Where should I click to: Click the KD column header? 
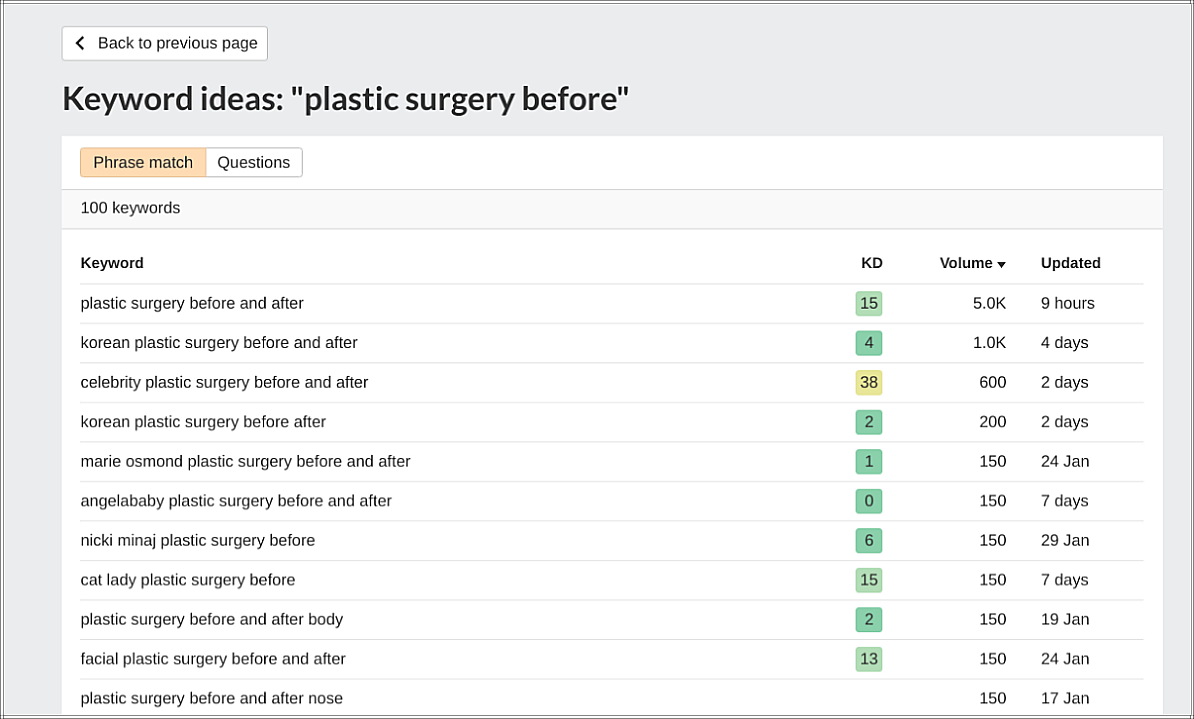(871, 263)
